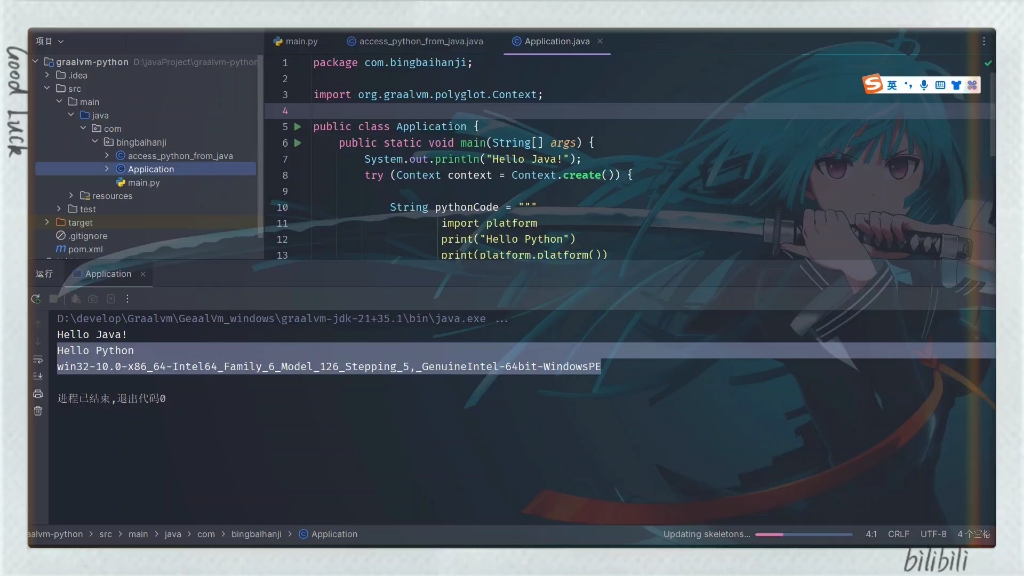Collapse the main folder
Image resolution: width=1024 pixels, height=576 pixels.
coord(59,102)
